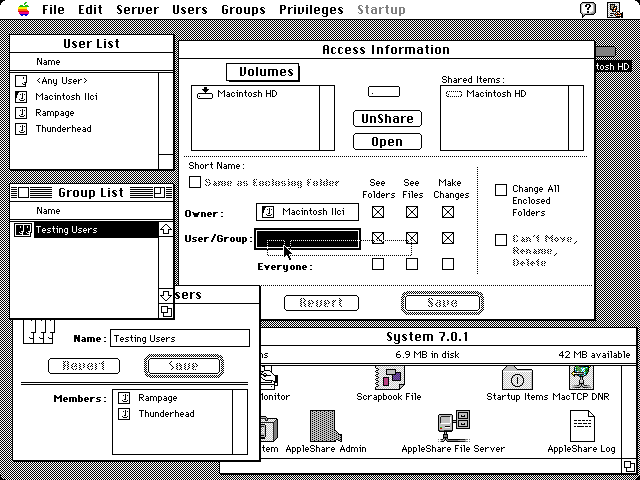This screenshot has height=480, width=640.
Task: Click Revert in Access Information window
Action: click(321, 303)
